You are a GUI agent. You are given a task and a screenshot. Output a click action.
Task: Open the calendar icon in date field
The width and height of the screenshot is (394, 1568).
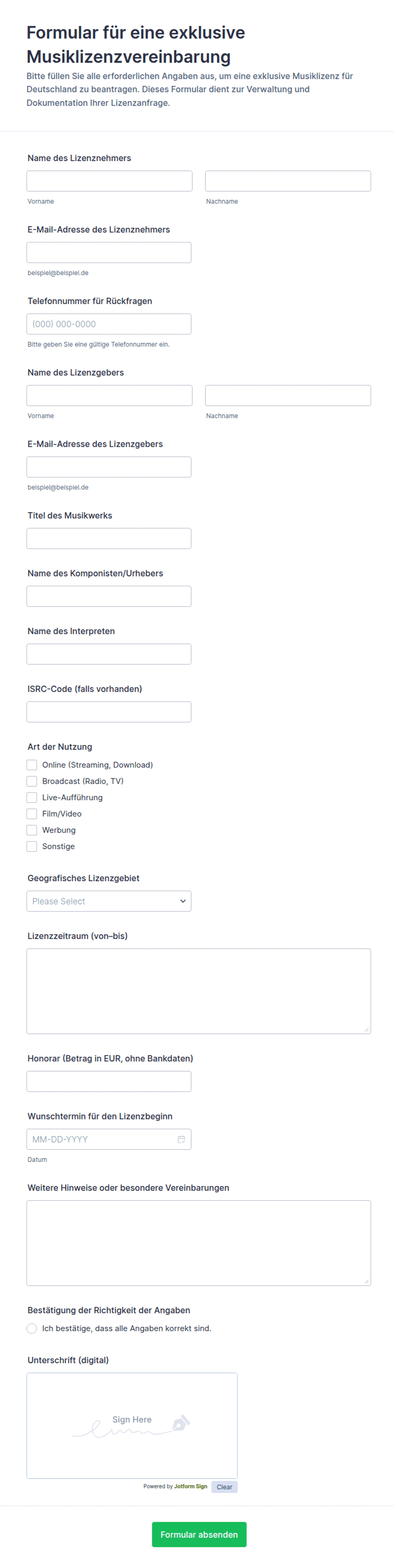[181, 1139]
